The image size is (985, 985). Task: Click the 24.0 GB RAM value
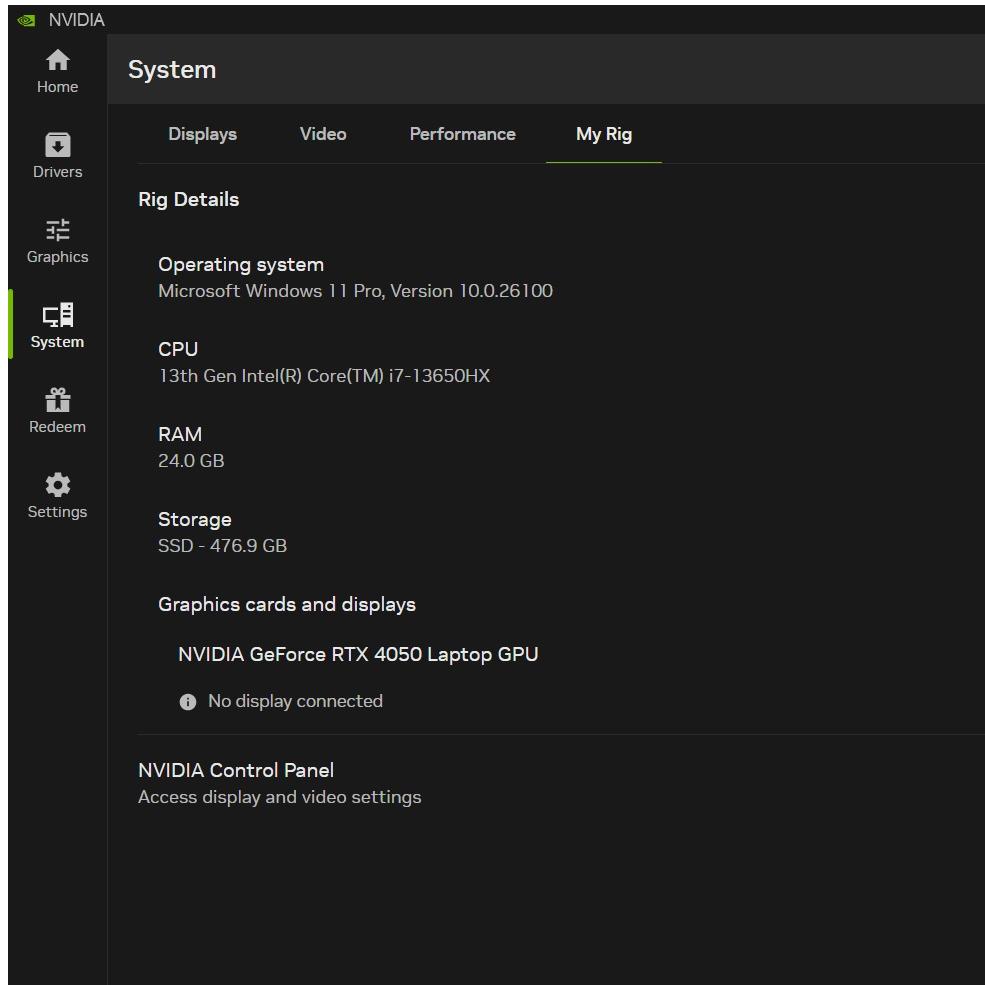[191, 461]
